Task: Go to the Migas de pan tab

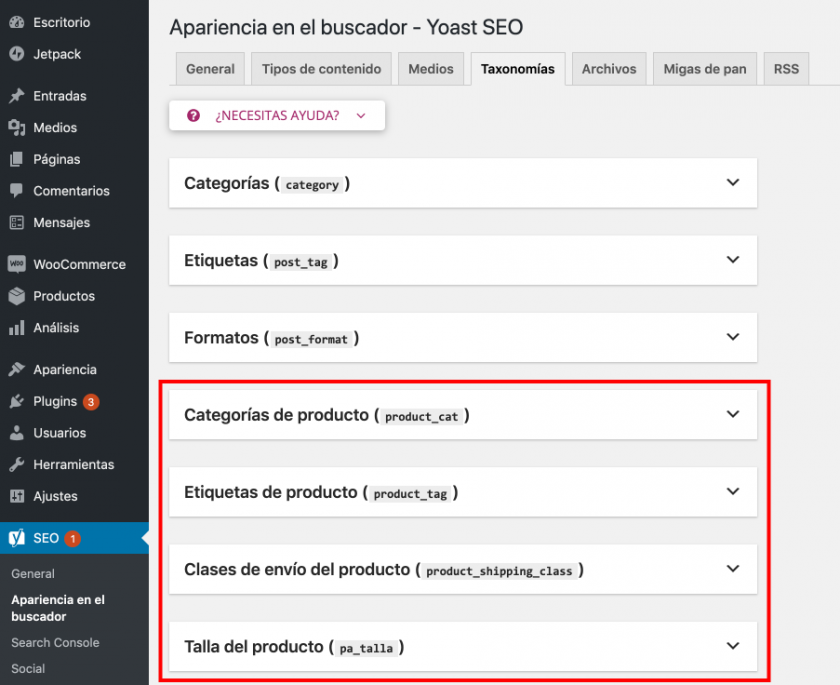Action: click(x=705, y=69)
